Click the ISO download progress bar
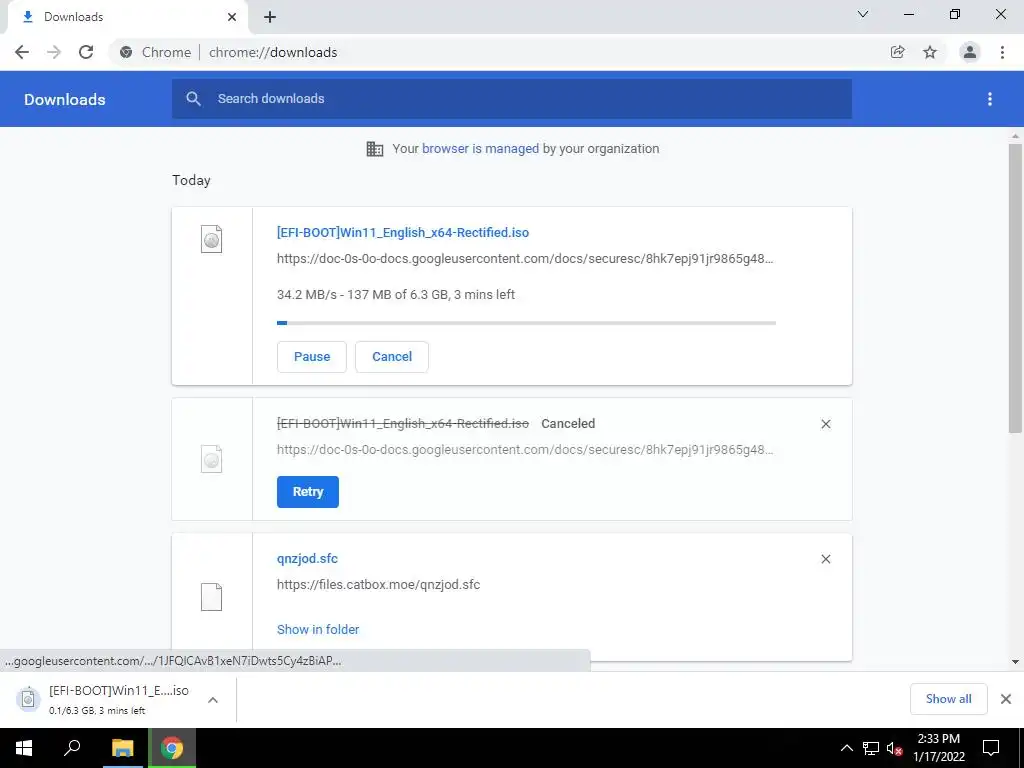1024x768 pixels. (x=526, y=323)
